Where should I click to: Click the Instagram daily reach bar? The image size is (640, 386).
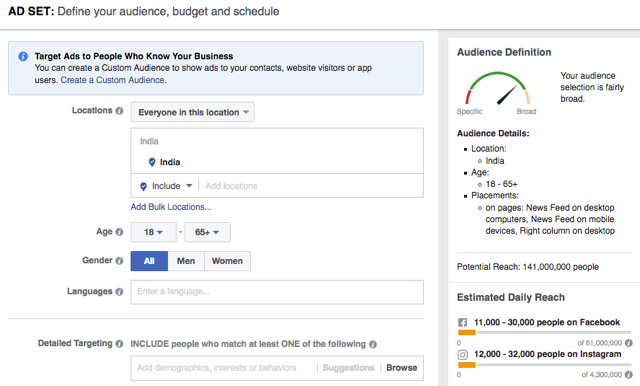coord(545,365)
